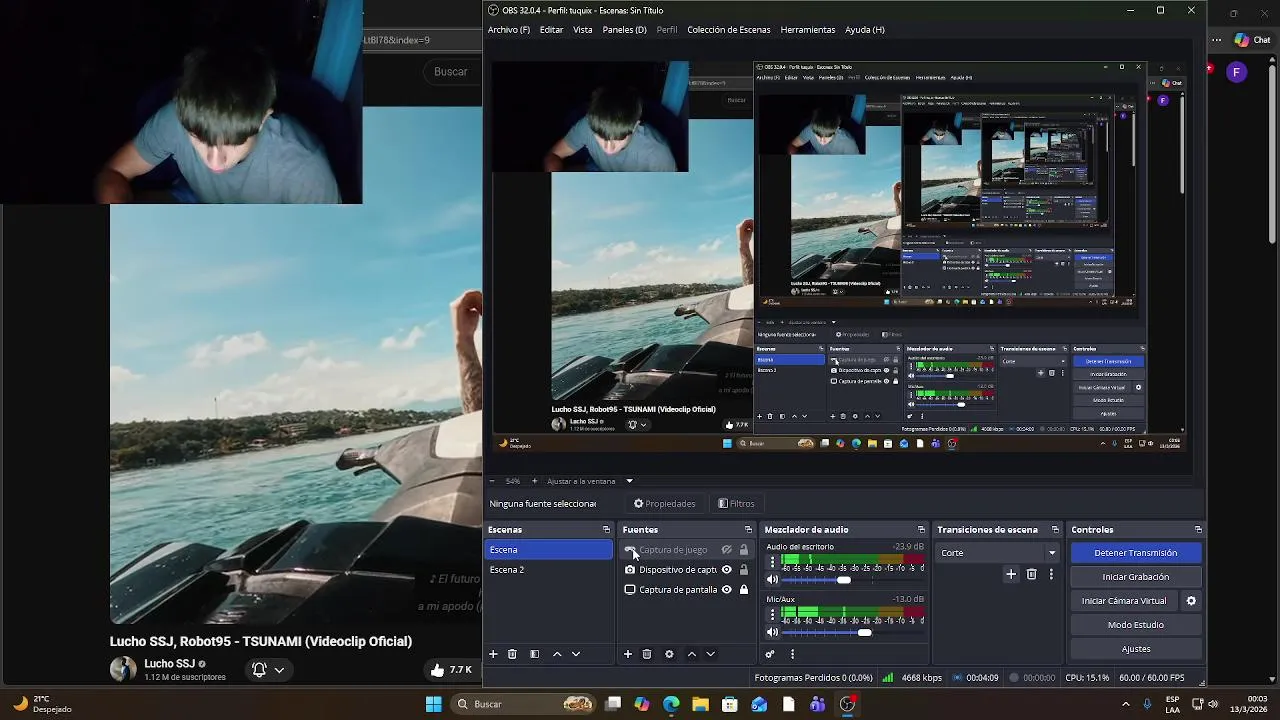Screen dimensions: 1280x720
Task: Open Windows Start menu
Action: point(433,704)
